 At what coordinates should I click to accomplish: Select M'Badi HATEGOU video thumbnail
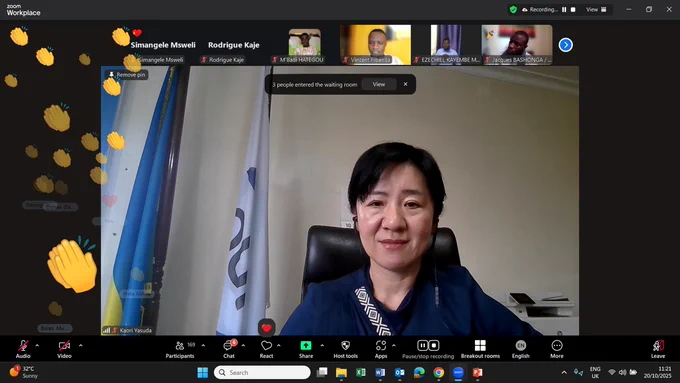tap(304, 45)
